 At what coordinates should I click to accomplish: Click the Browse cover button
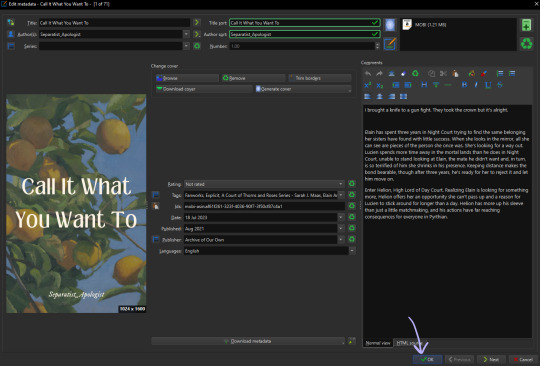point(187,78)
